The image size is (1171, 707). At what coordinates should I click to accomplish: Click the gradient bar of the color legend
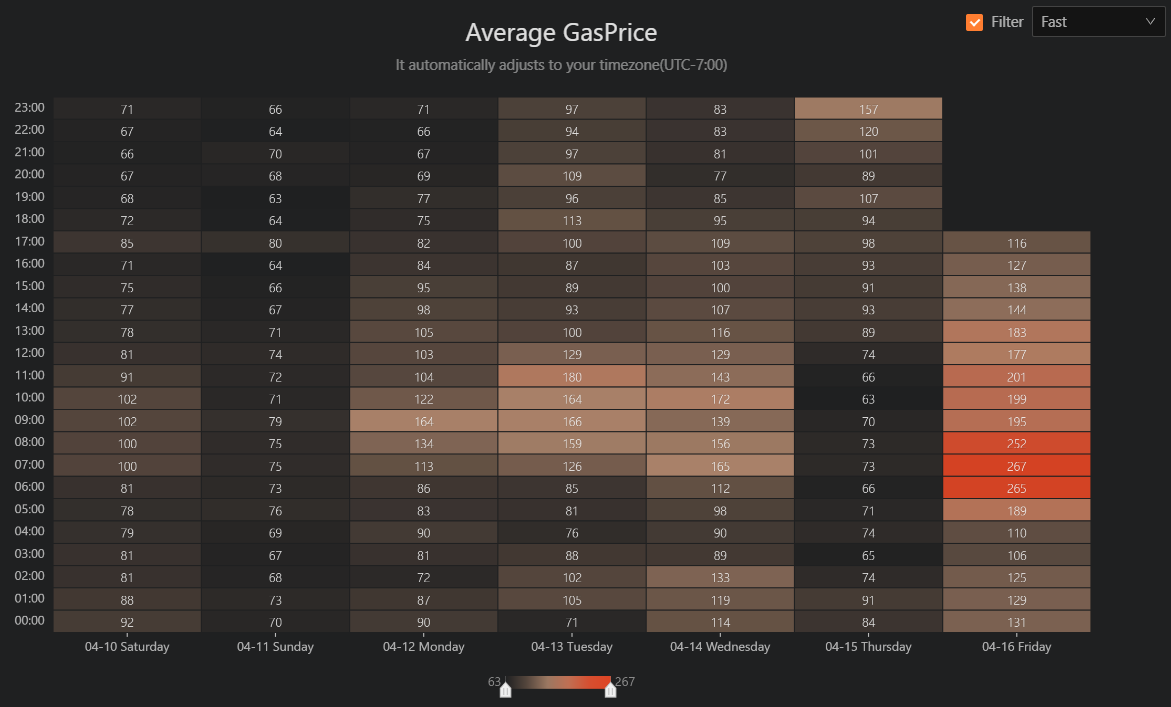[x=558, y=683]
